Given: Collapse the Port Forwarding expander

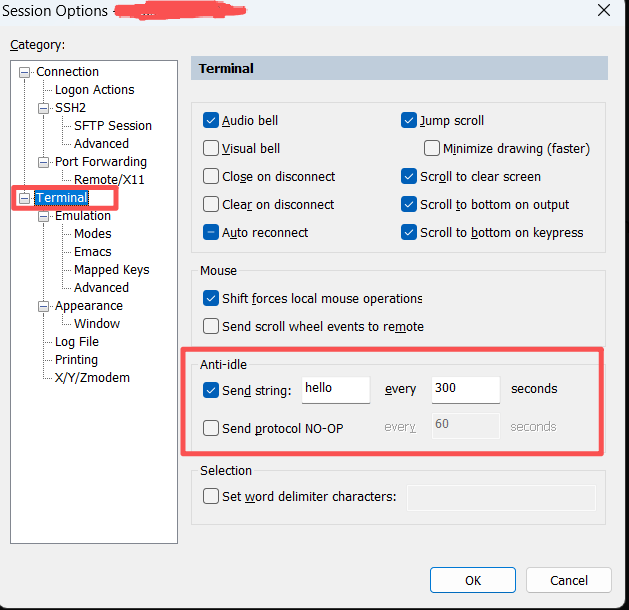Looking at the screenshot, I should (44, 162).
